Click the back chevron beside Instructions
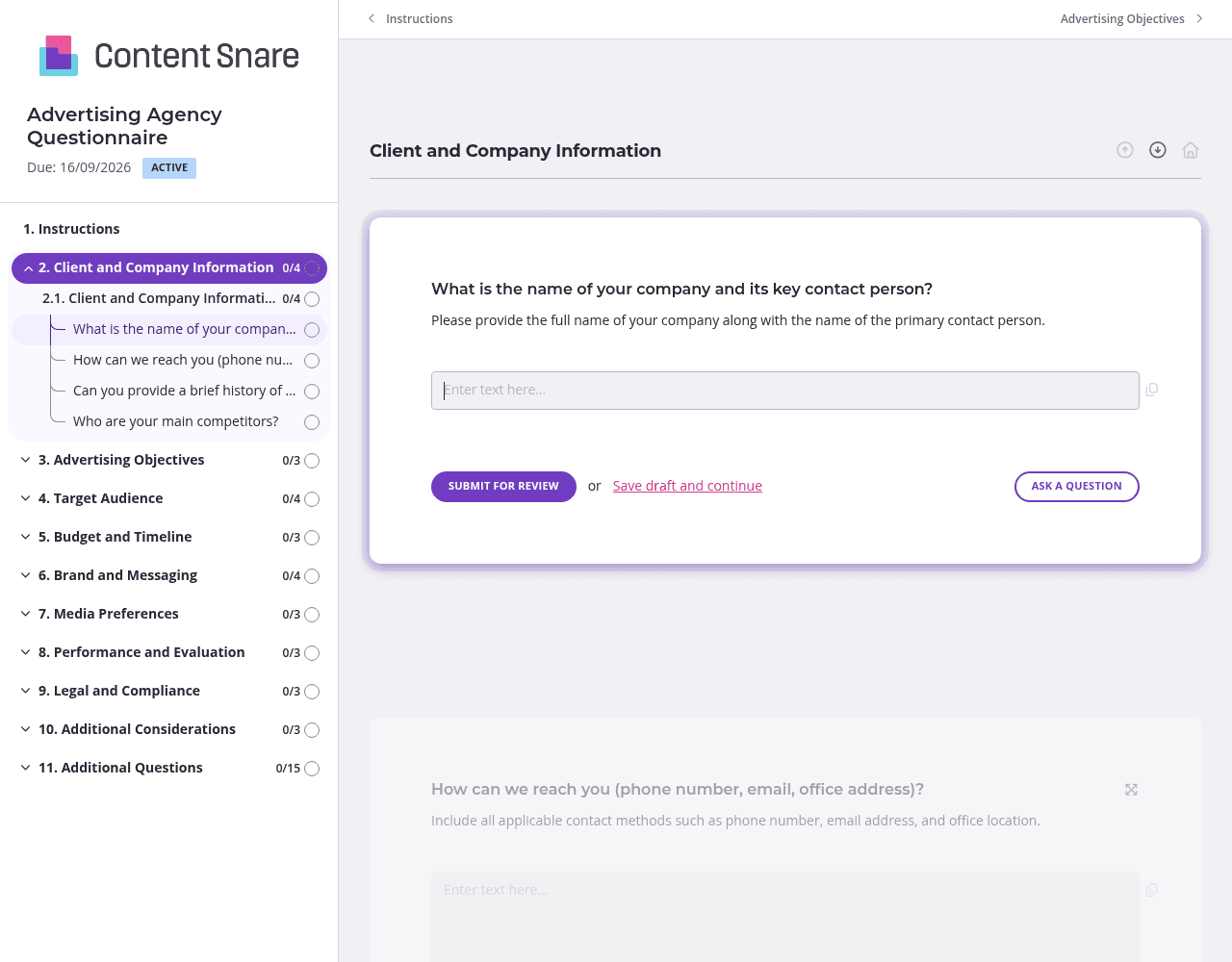Image resolution: width=1232 pixels, height=962 pixels. [372, 18]
